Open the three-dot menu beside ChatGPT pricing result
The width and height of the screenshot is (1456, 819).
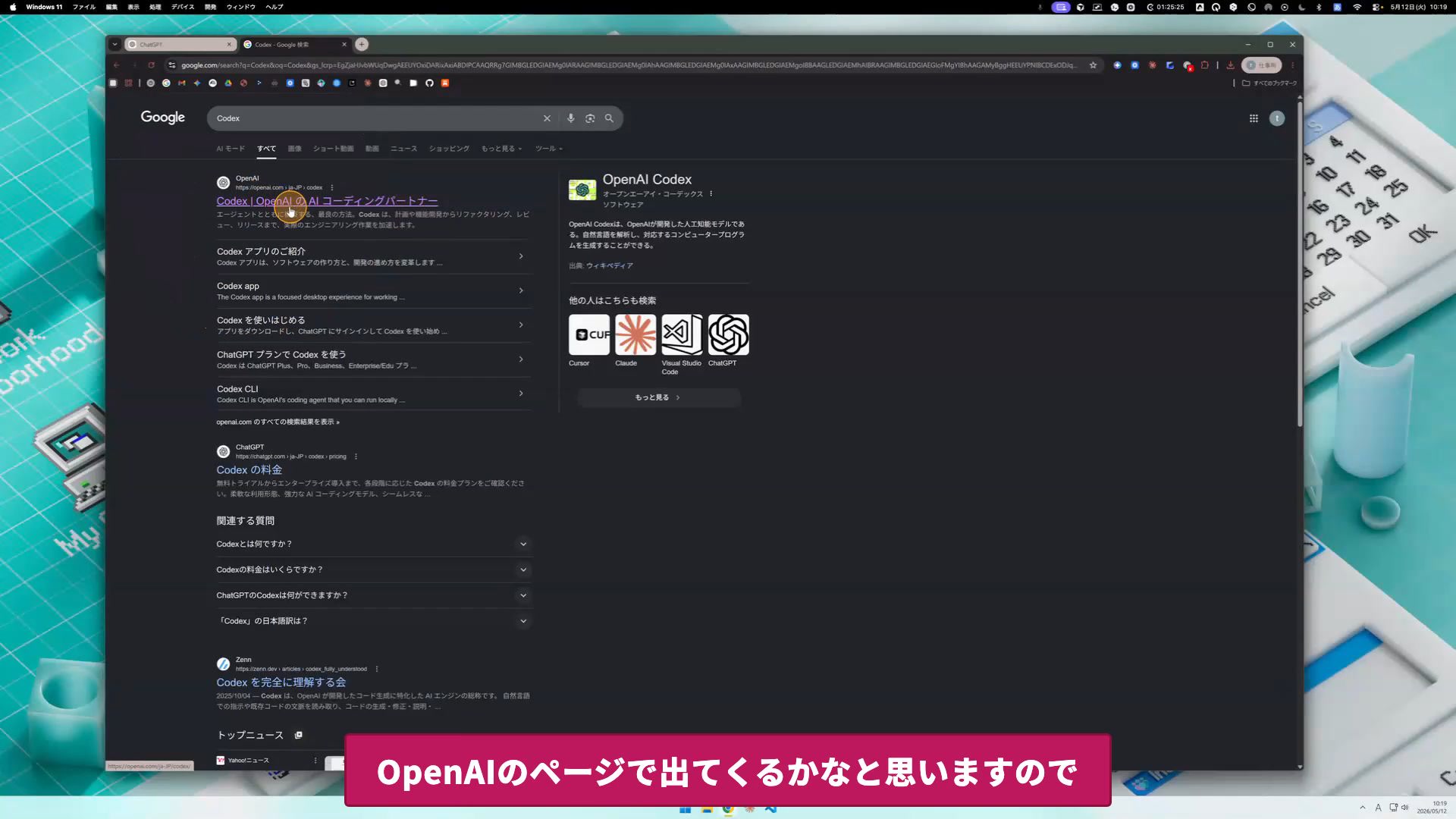[356, 457]
